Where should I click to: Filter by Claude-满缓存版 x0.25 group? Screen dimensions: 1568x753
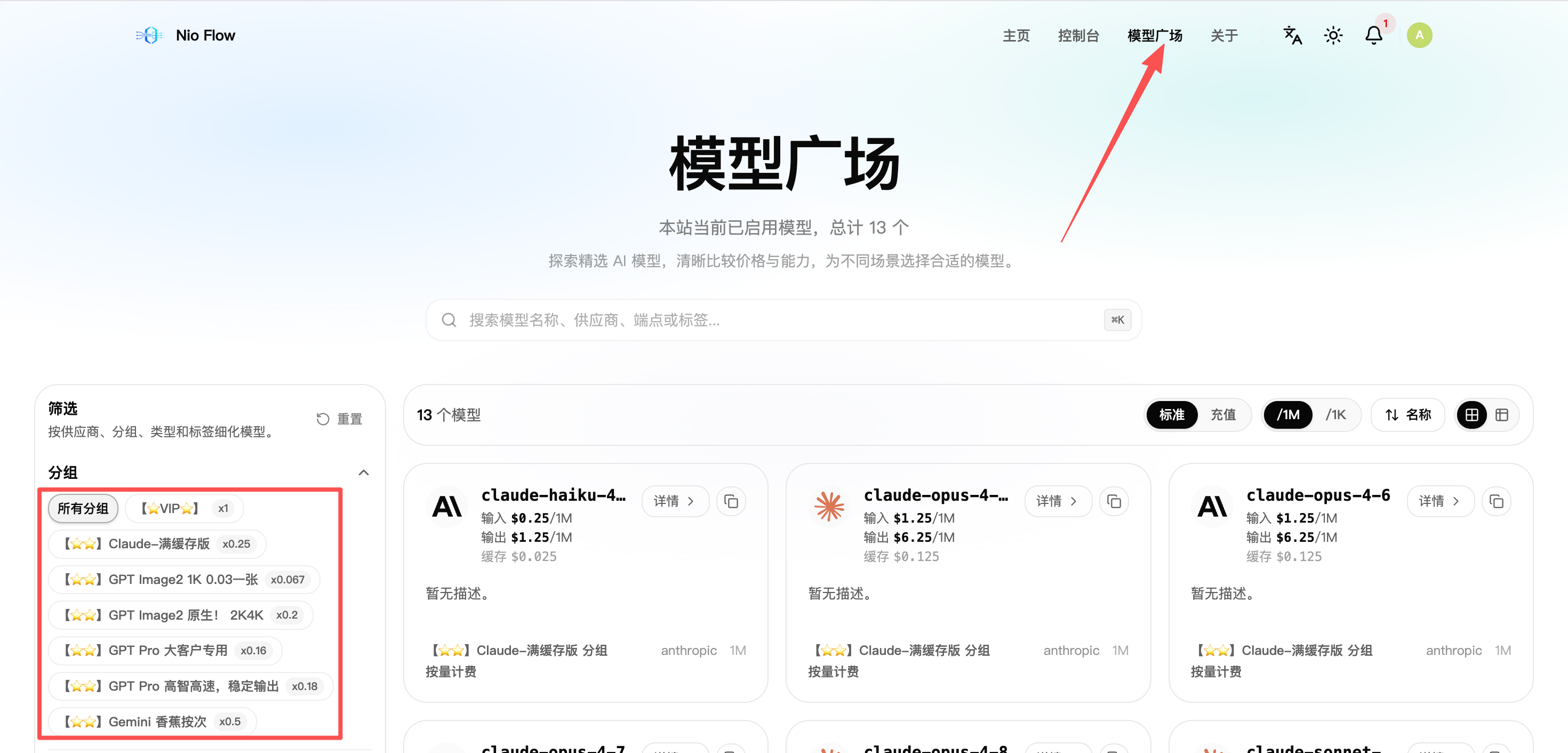click(157, 543)
